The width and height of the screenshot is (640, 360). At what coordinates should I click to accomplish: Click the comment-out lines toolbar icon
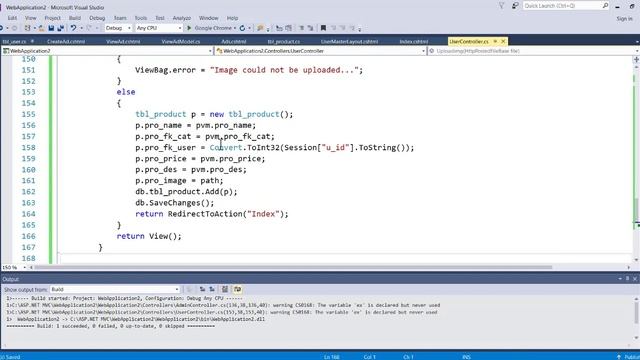pos(302,28)
